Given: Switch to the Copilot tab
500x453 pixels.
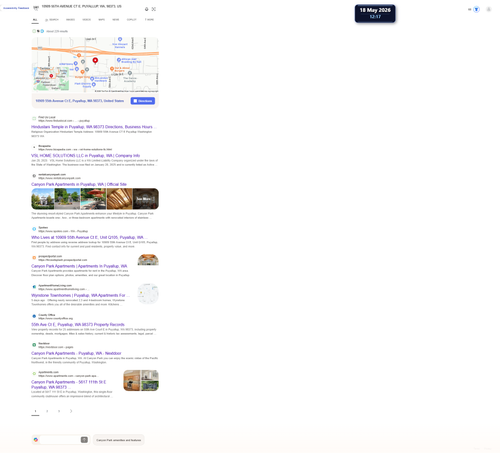Looking at the screenshot, I should (132, 20).
